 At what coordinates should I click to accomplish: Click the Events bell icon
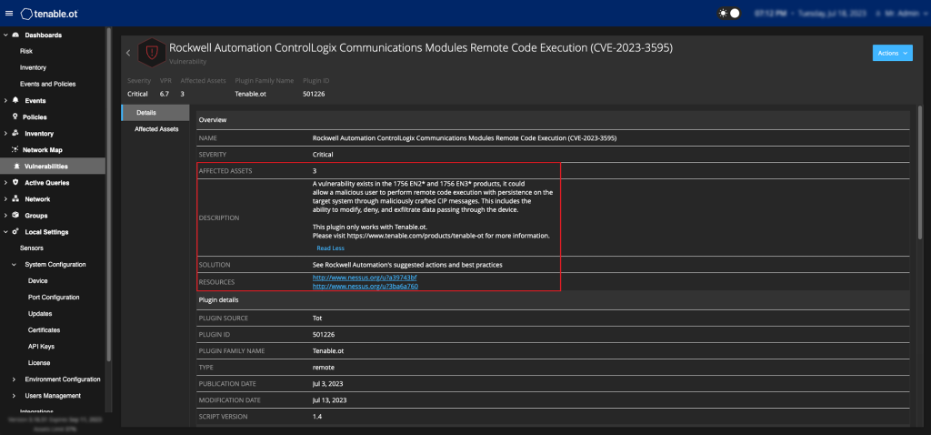click(15, 100)
